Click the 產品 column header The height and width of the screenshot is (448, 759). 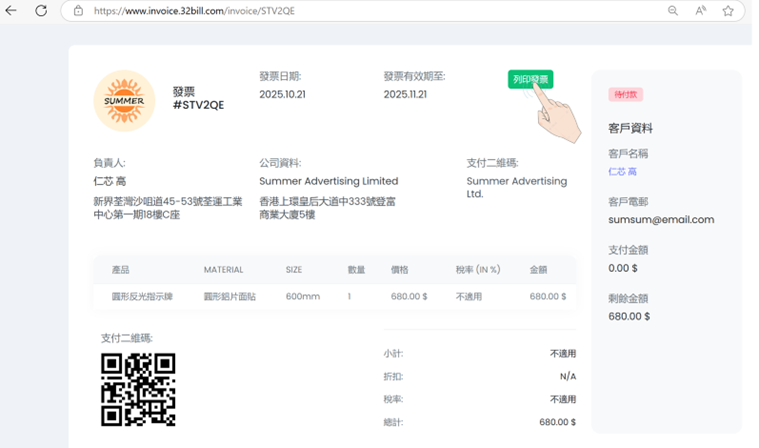[x=121, y=270]
